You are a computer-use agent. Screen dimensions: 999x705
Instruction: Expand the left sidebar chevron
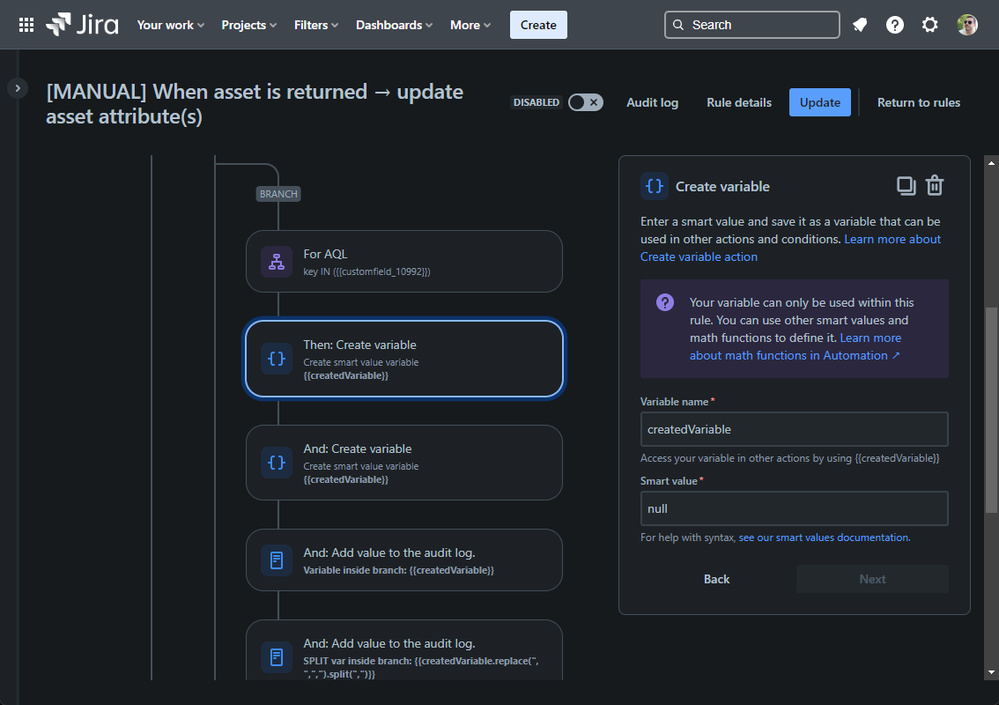(x=18, y=88)
